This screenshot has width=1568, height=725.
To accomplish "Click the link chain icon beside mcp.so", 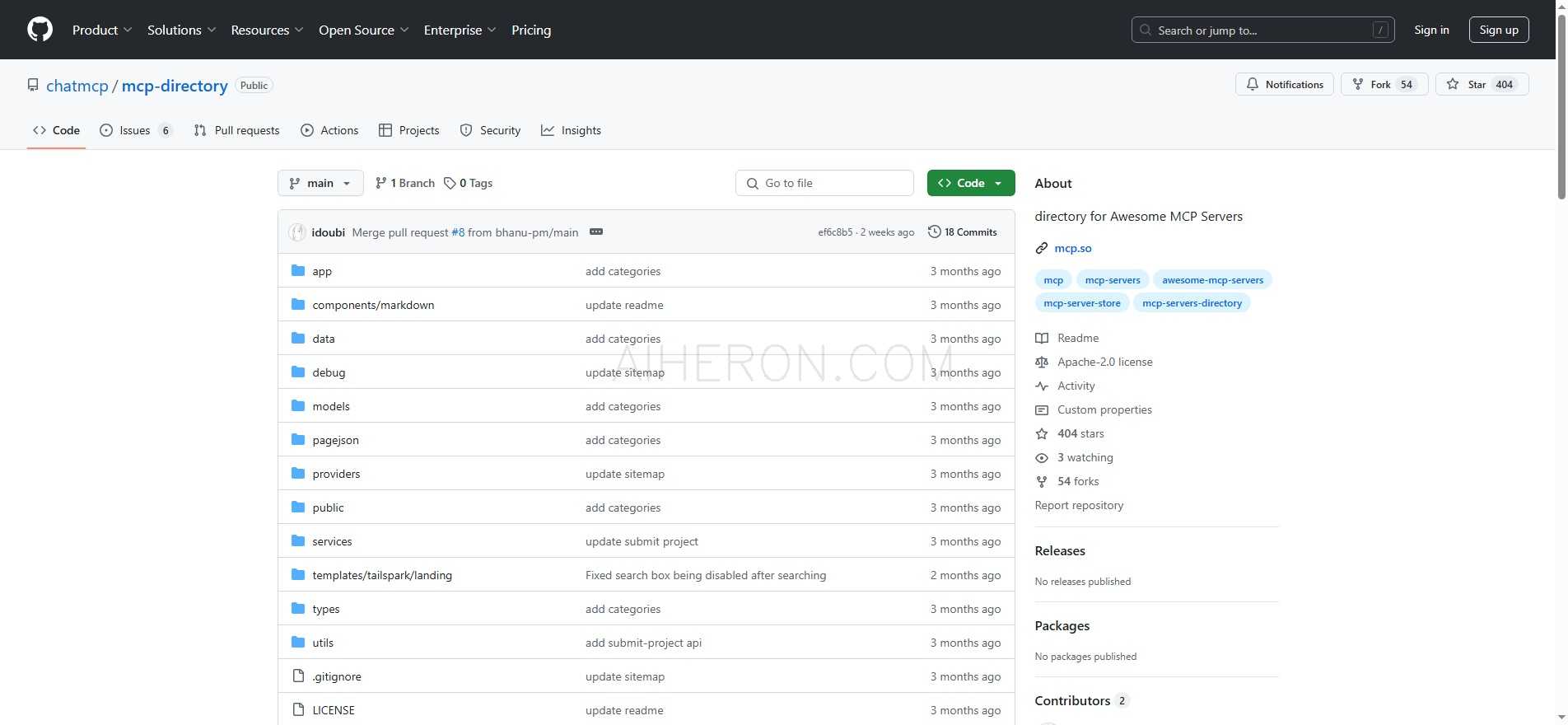I will pos(1042,248).
